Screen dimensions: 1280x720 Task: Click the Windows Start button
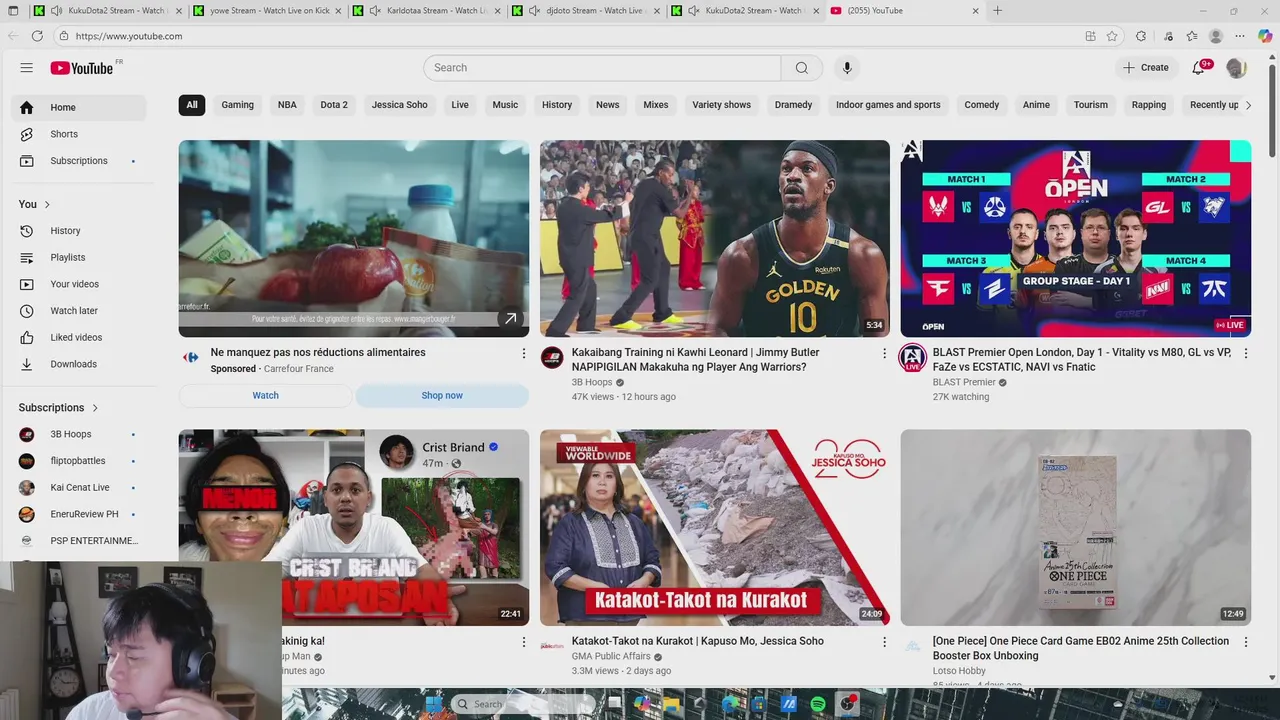coord(433,704)
